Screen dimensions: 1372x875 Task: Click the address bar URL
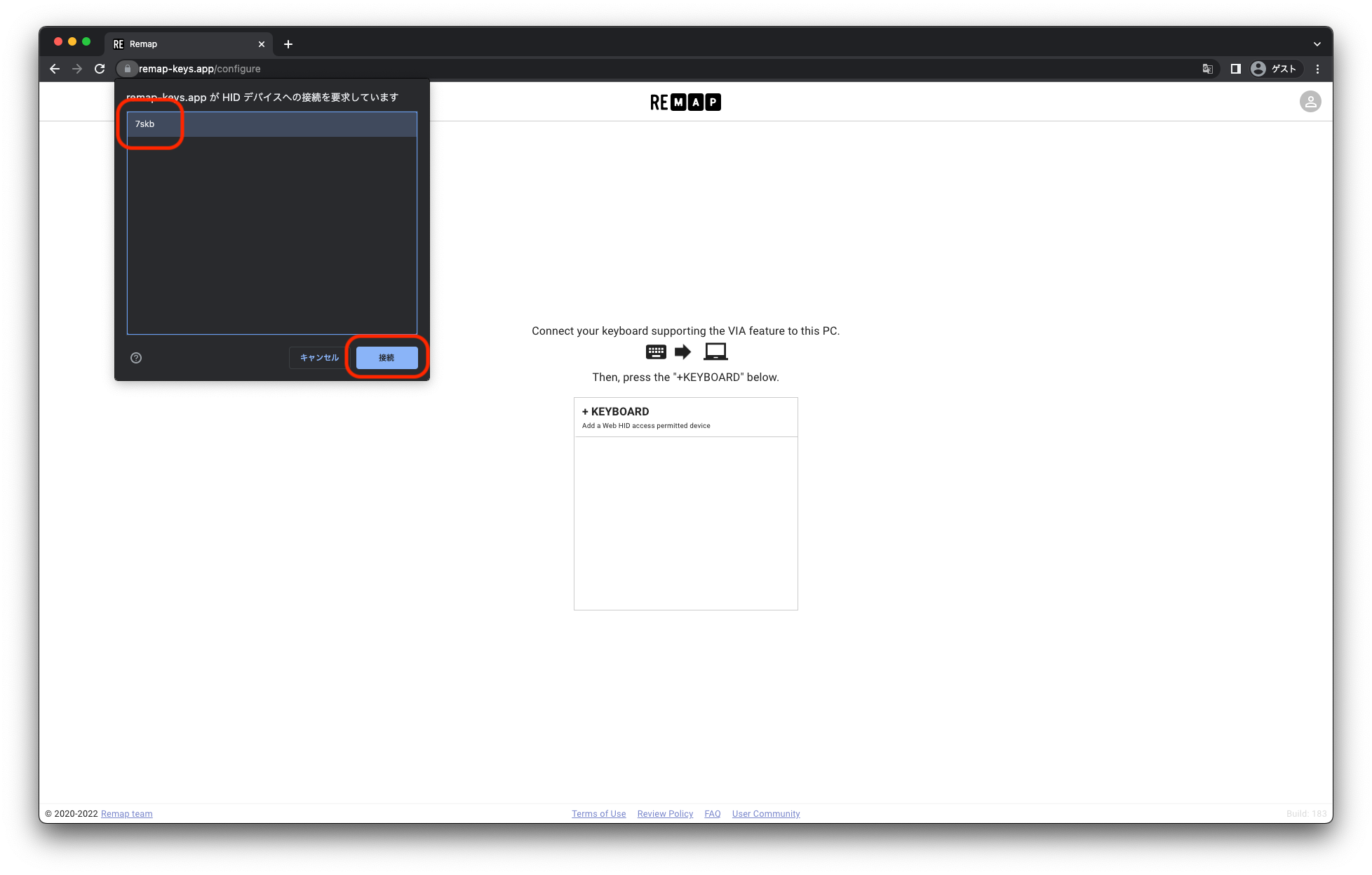[200, 69]
